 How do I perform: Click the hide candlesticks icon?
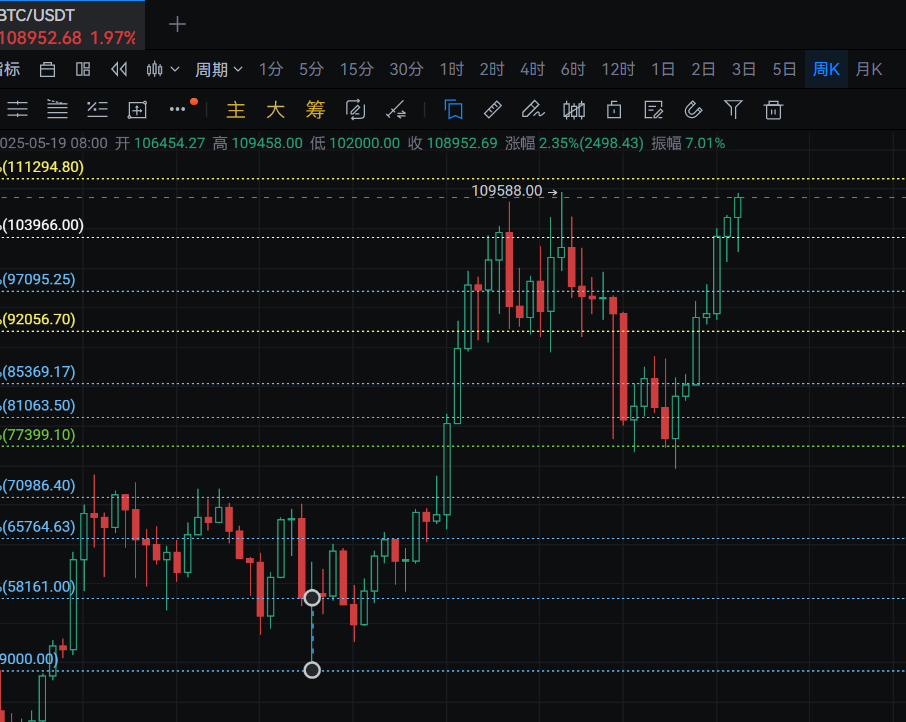[574, 110]
